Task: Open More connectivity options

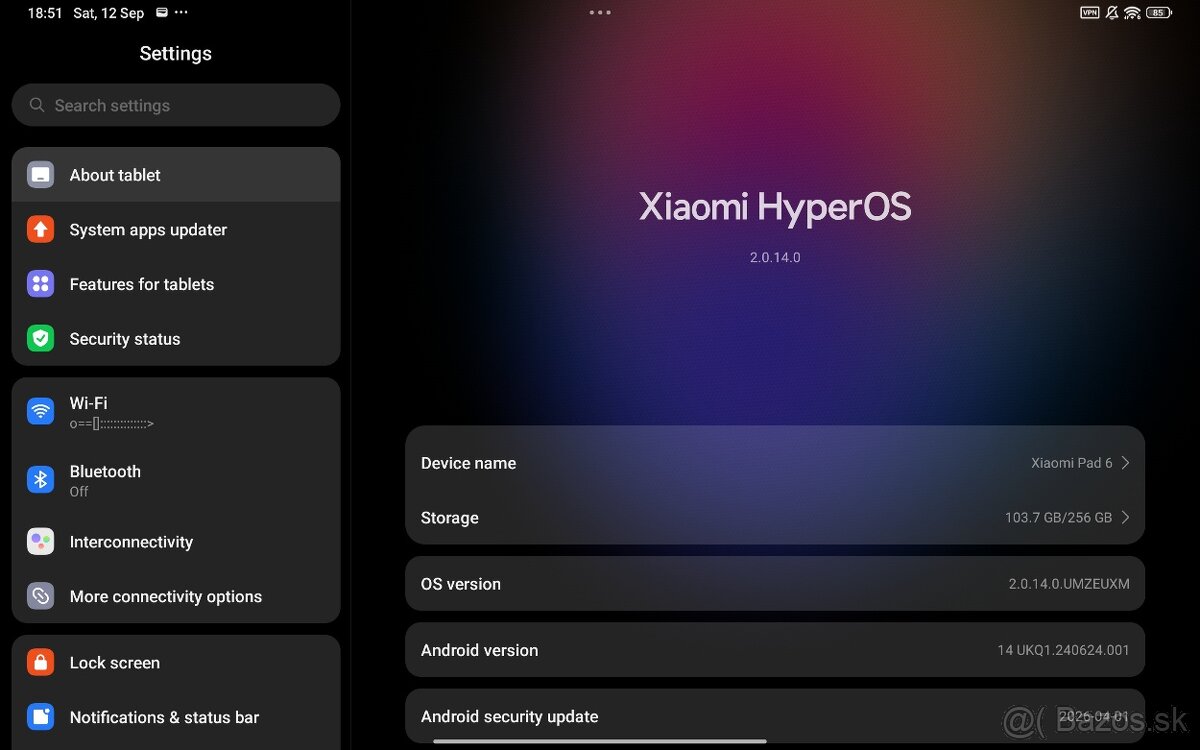Action: coord(176,597)
